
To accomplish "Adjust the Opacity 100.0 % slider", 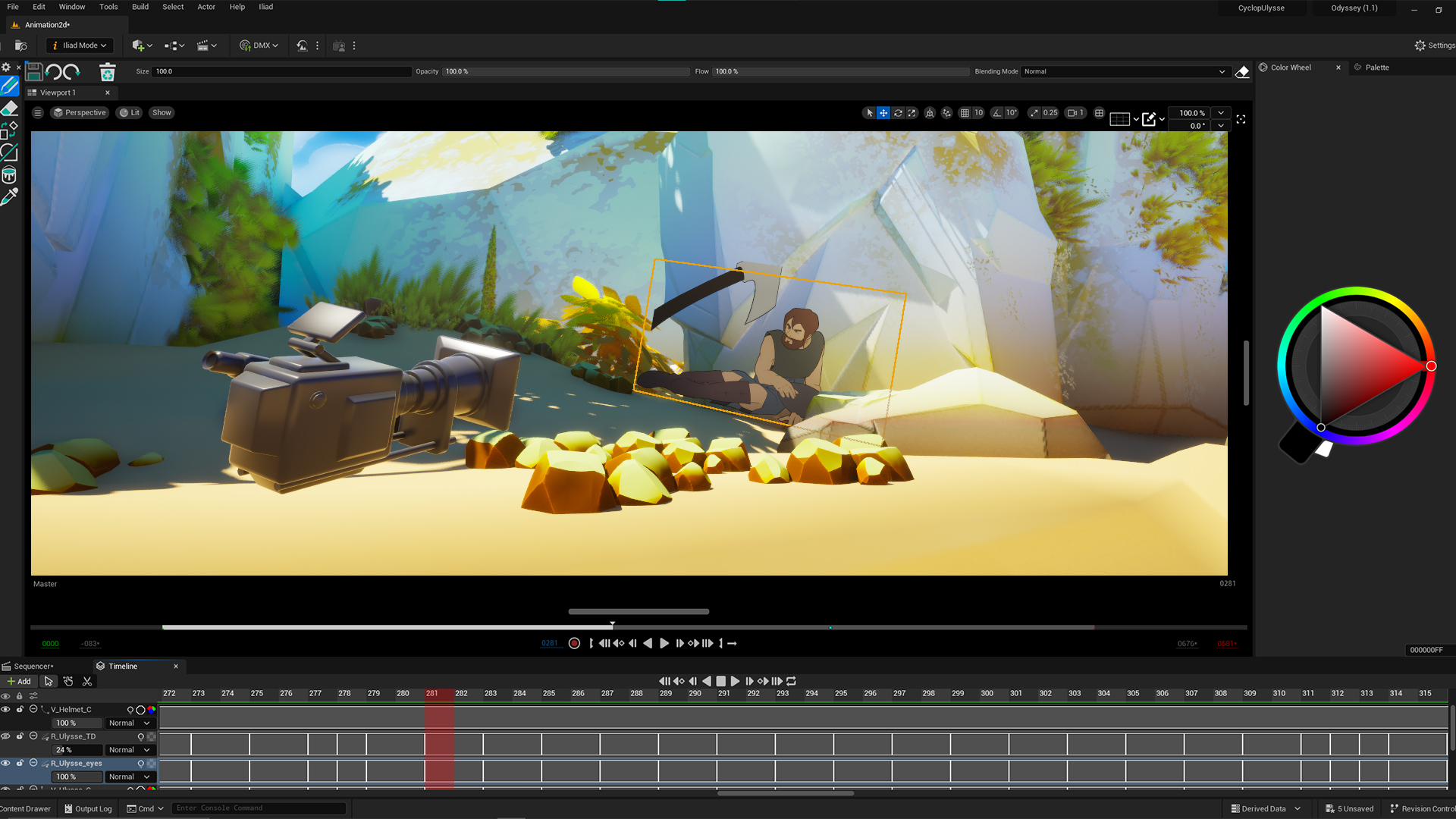I will point(565,72).
